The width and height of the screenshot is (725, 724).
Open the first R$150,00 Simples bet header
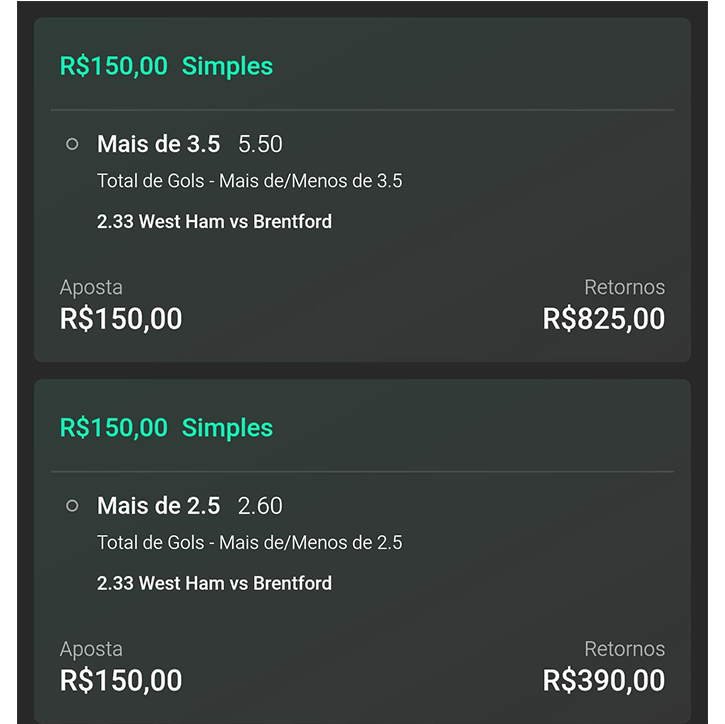(166, 66)
